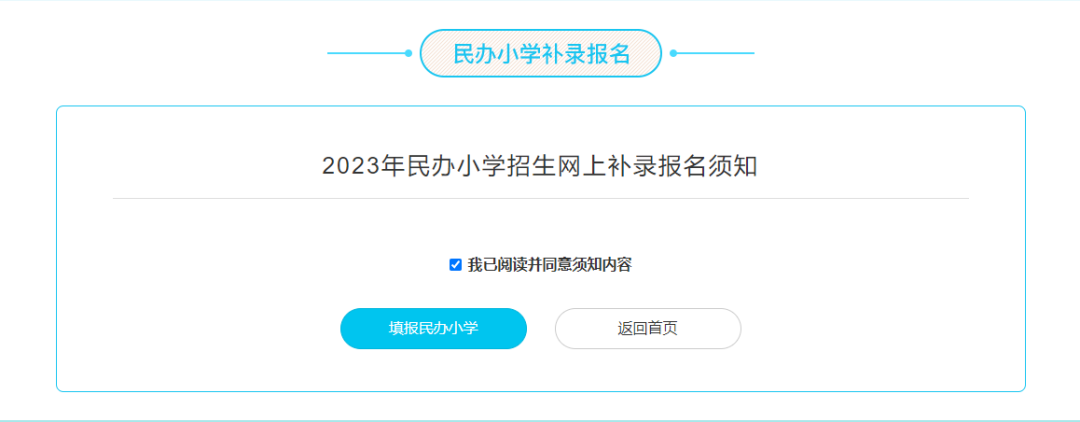Click the blue line left of the header badge
Screen dimensions: 1080x422
(x=365, y=53)
